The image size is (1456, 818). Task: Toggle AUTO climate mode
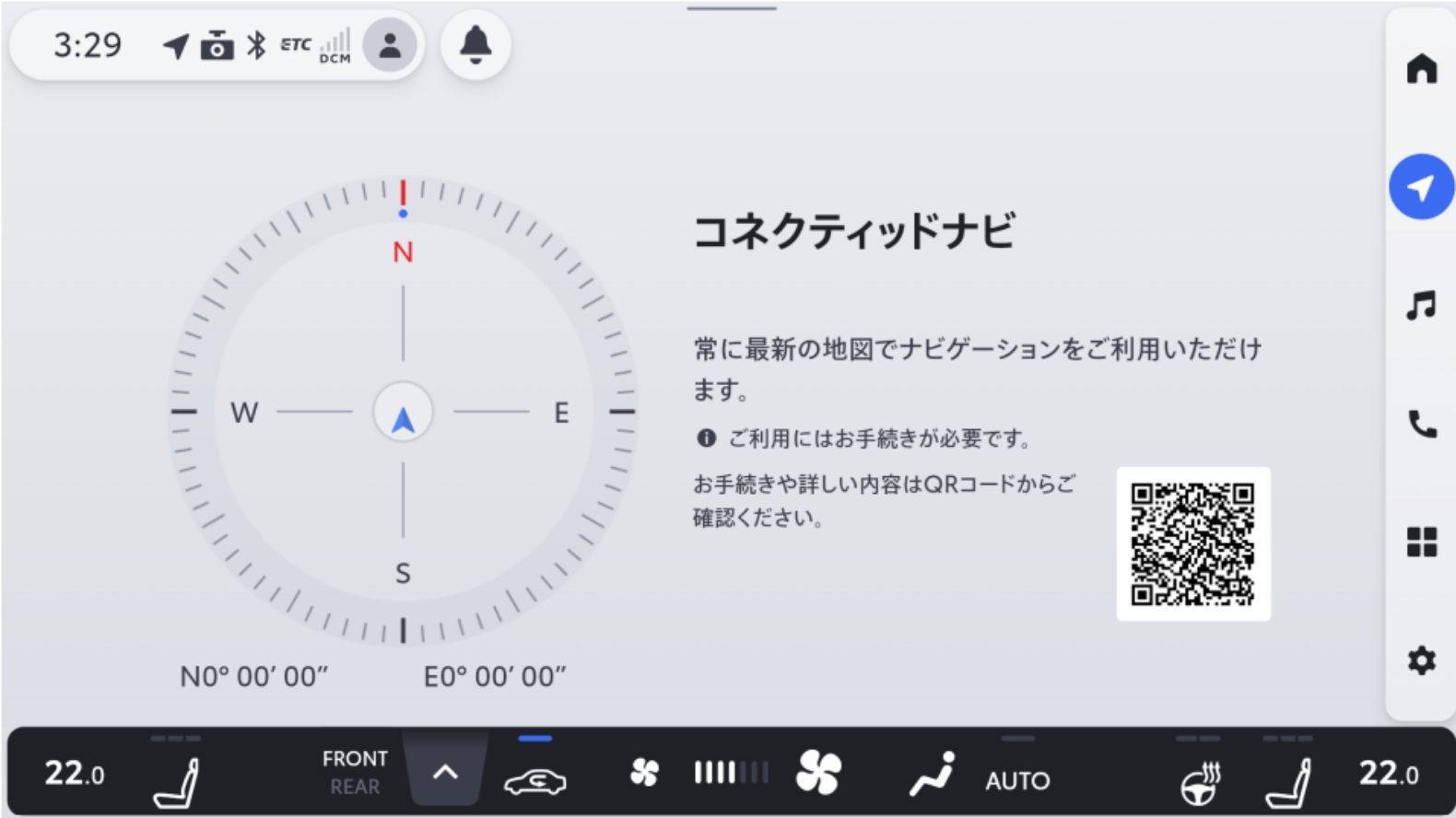coord(1017,780)
